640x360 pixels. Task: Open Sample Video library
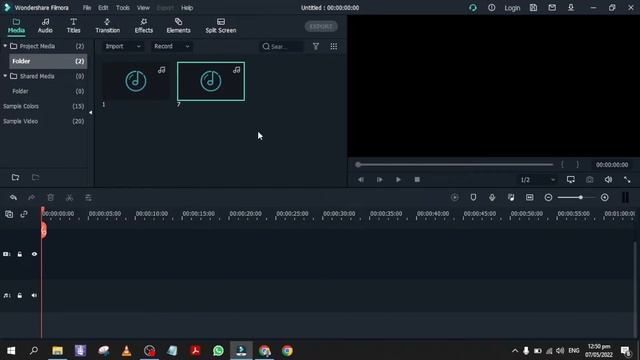[44, 121]
